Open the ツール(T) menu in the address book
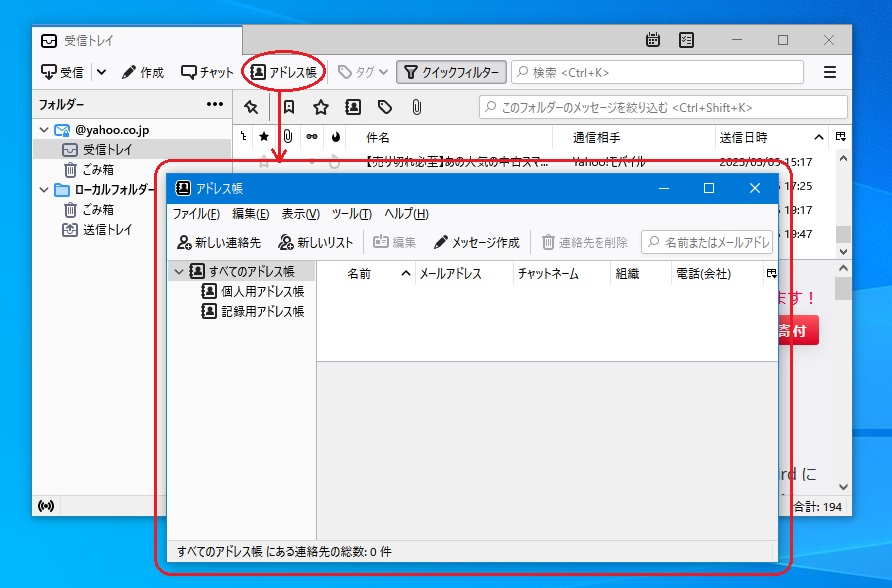Screen dimensions: 892x588 (x=351, y=214)
